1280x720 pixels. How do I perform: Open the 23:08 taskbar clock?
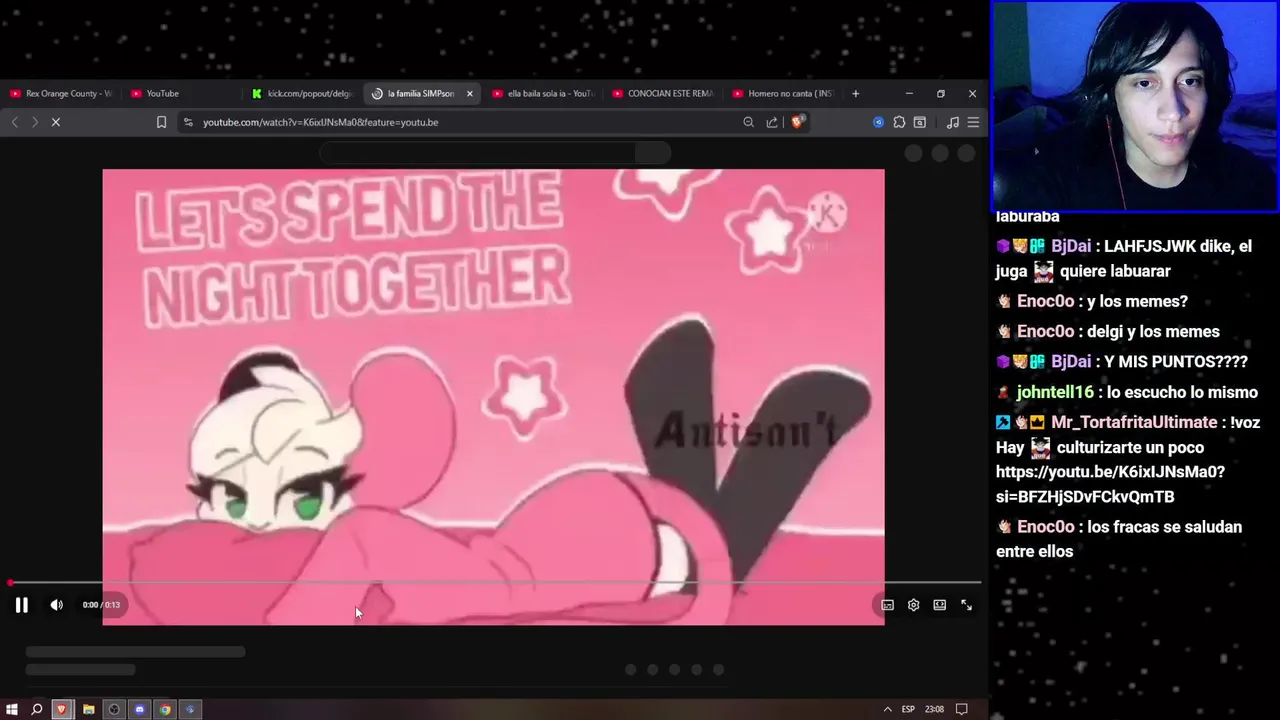934,709
